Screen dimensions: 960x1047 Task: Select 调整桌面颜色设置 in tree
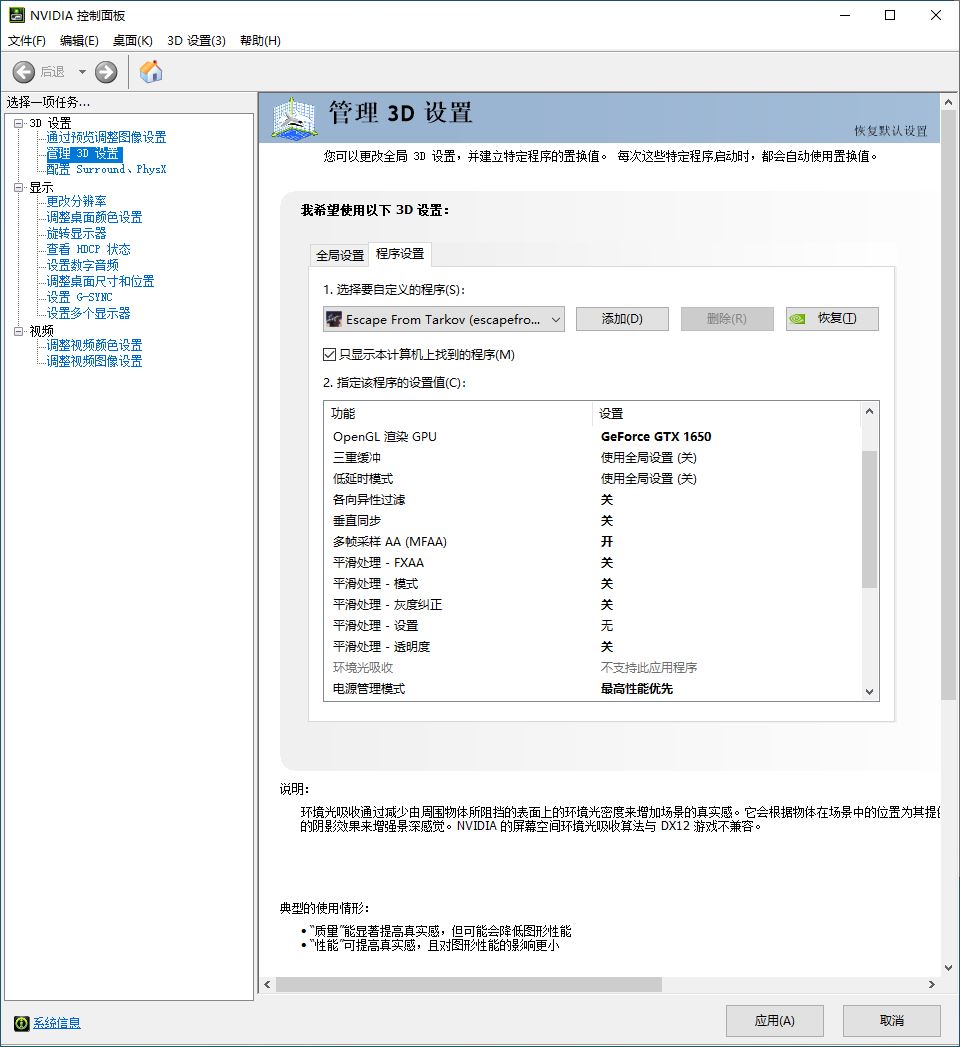tap(94, 217)
